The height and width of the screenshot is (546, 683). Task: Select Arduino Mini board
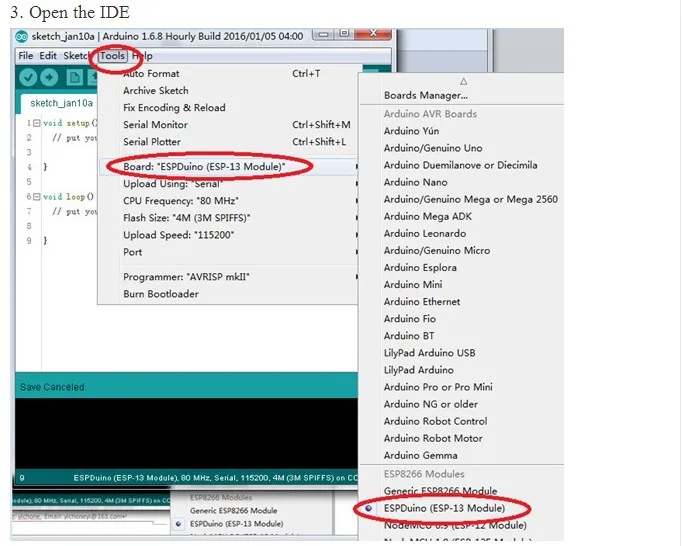point(462,285)
